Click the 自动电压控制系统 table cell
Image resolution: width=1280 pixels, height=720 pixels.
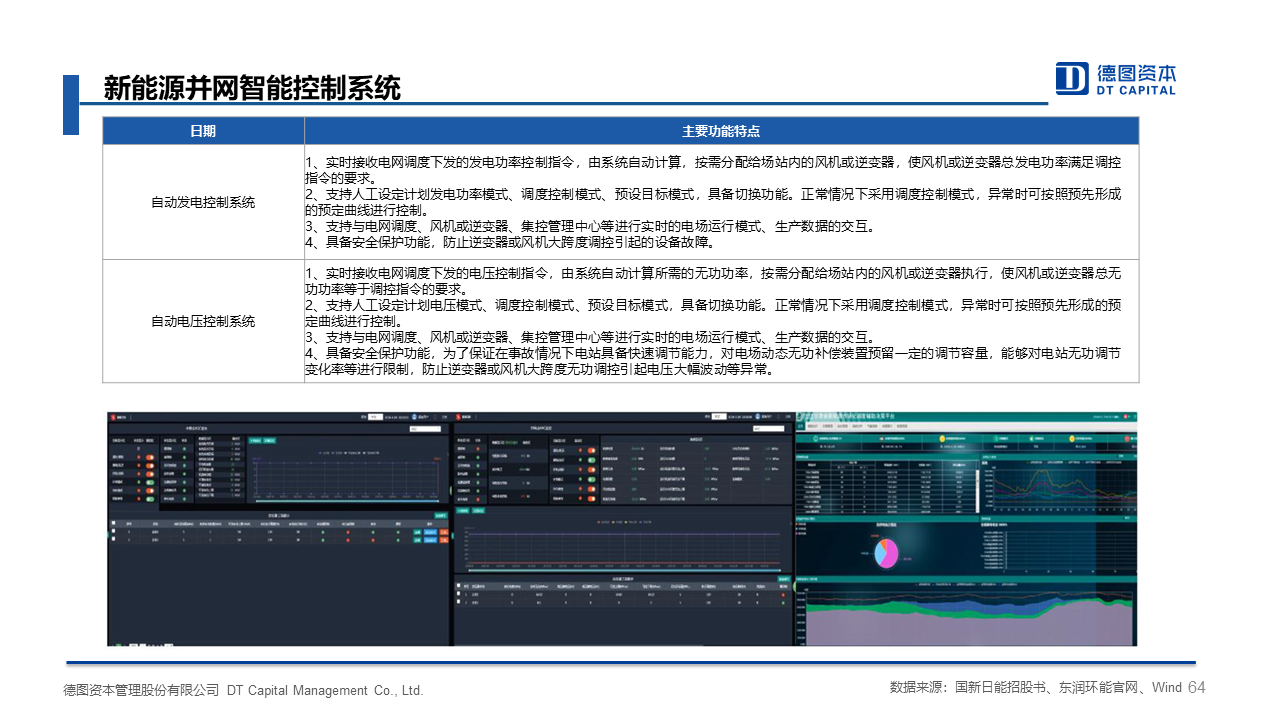[x=203, y=321]
